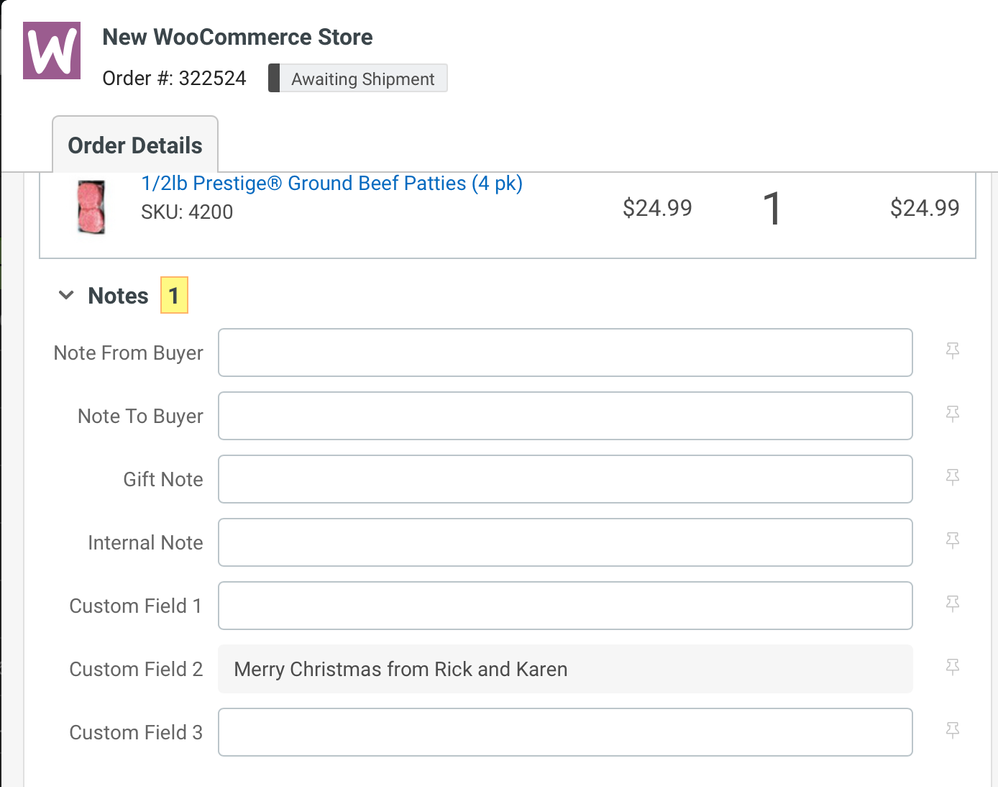Click the WooCommerce store logo icon
The height and width of the screenshot is (787, 998).
(52, 51)
